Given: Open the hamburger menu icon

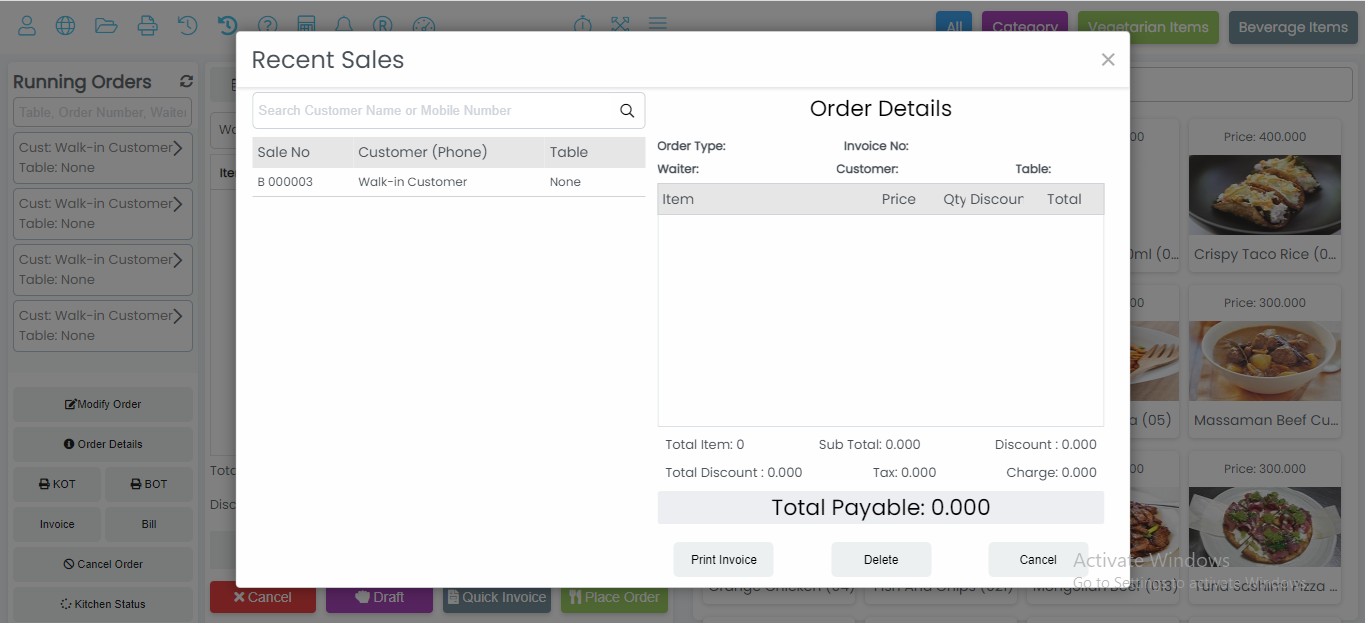Looking at the screenshot, I should click(x=657, y=24).
